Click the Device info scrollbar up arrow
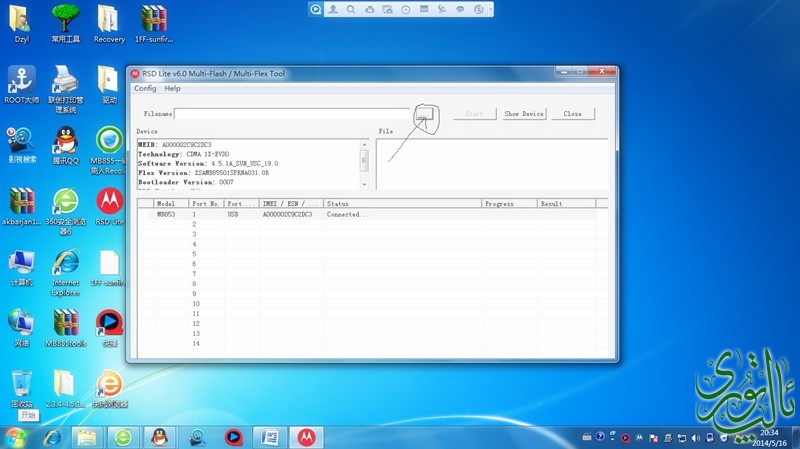This screenshot has height=449, width=800. (364, 144)
